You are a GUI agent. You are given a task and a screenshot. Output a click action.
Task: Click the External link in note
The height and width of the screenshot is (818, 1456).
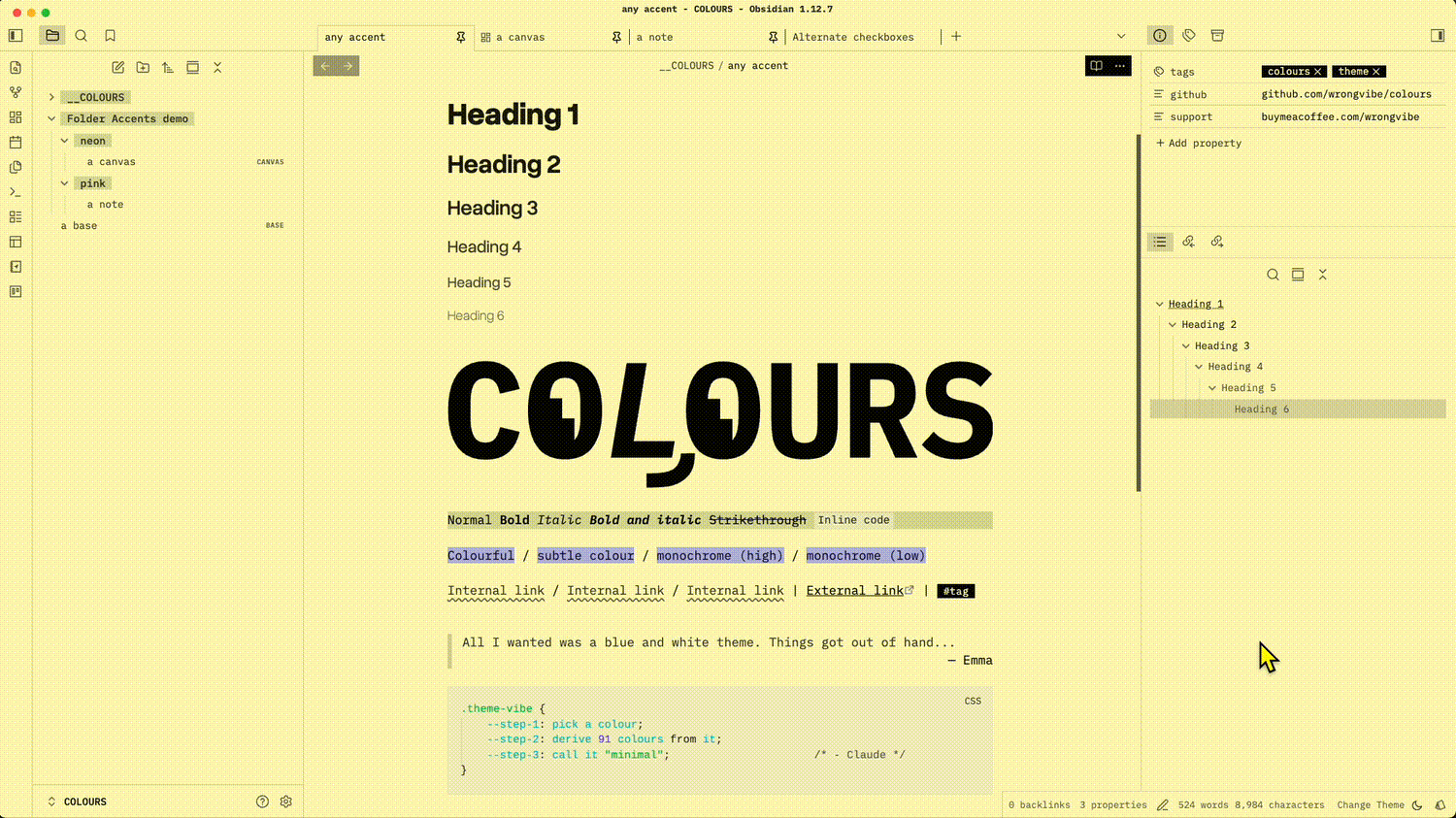click(855, 591)
